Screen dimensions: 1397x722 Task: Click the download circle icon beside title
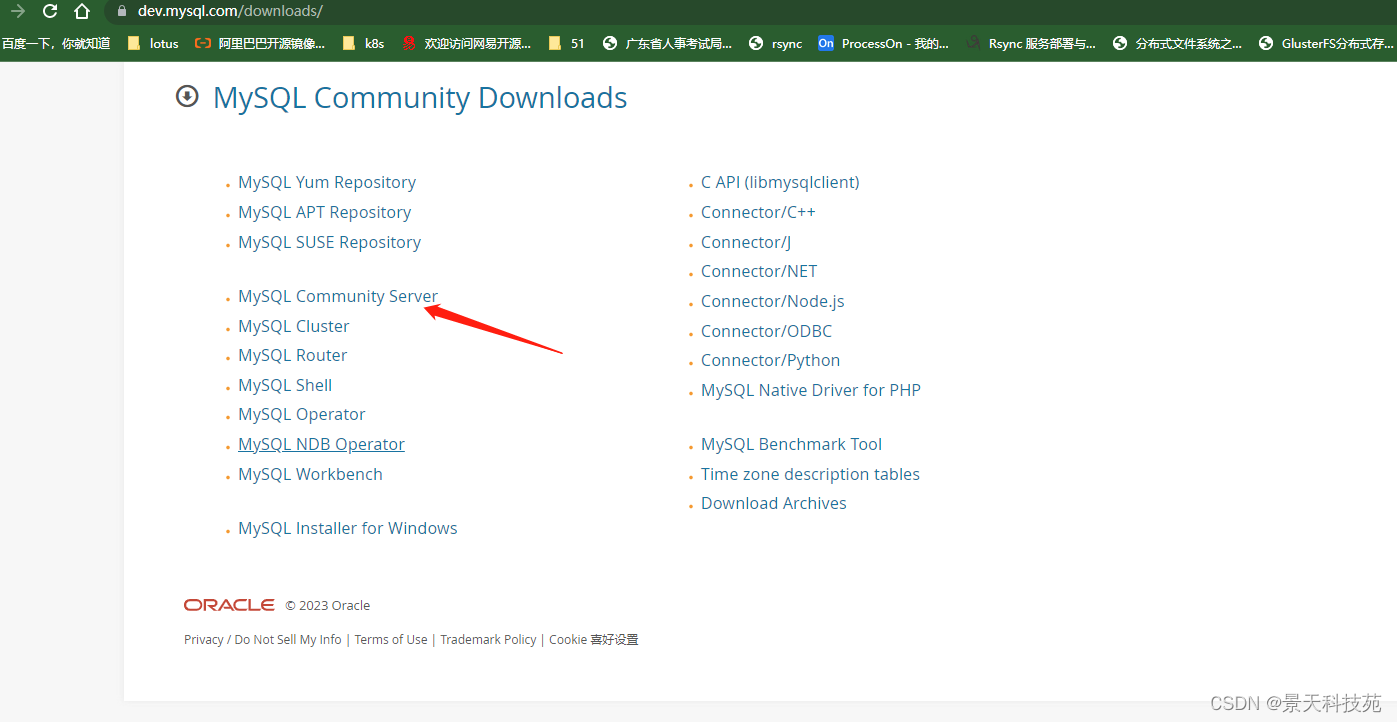point(187,96)
